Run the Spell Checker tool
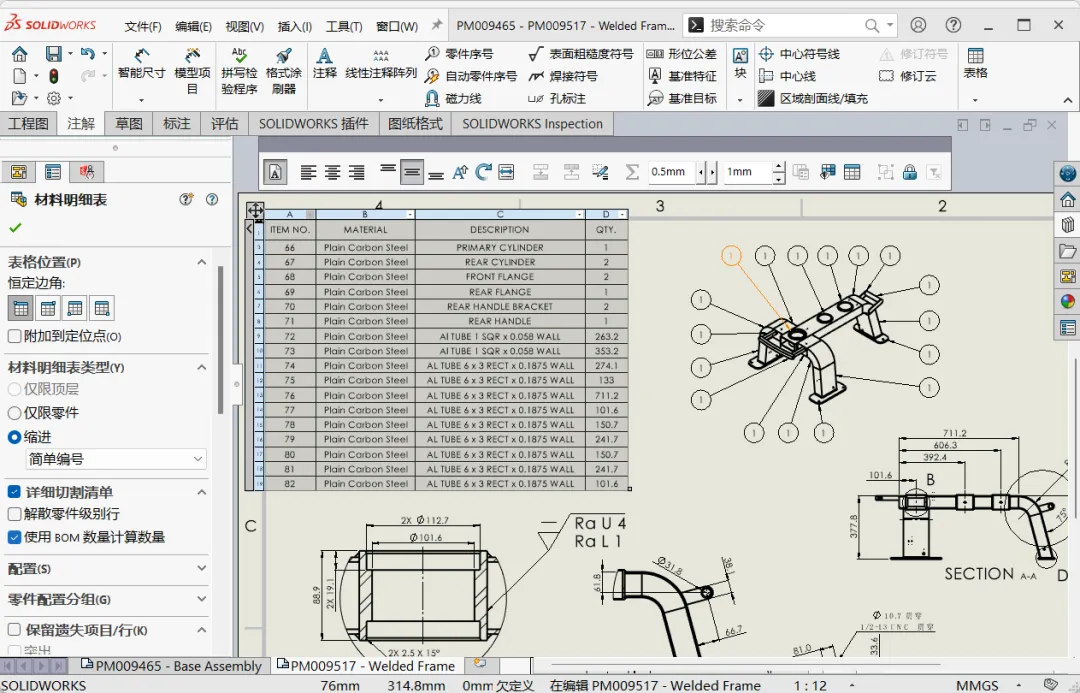Viewport: 1080px width, 693px height. (239, 70)
